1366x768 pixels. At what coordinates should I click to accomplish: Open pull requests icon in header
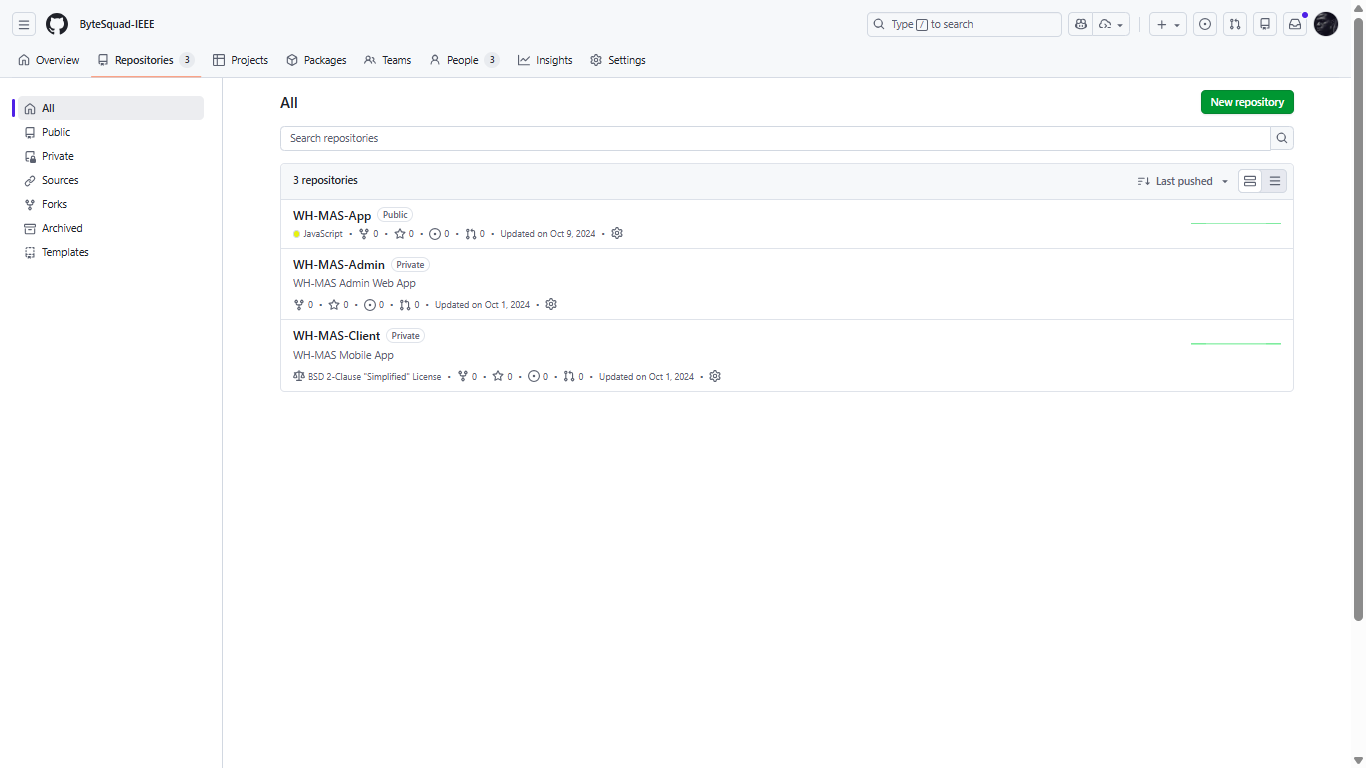pyautogui.click(x=1235, y=24)
